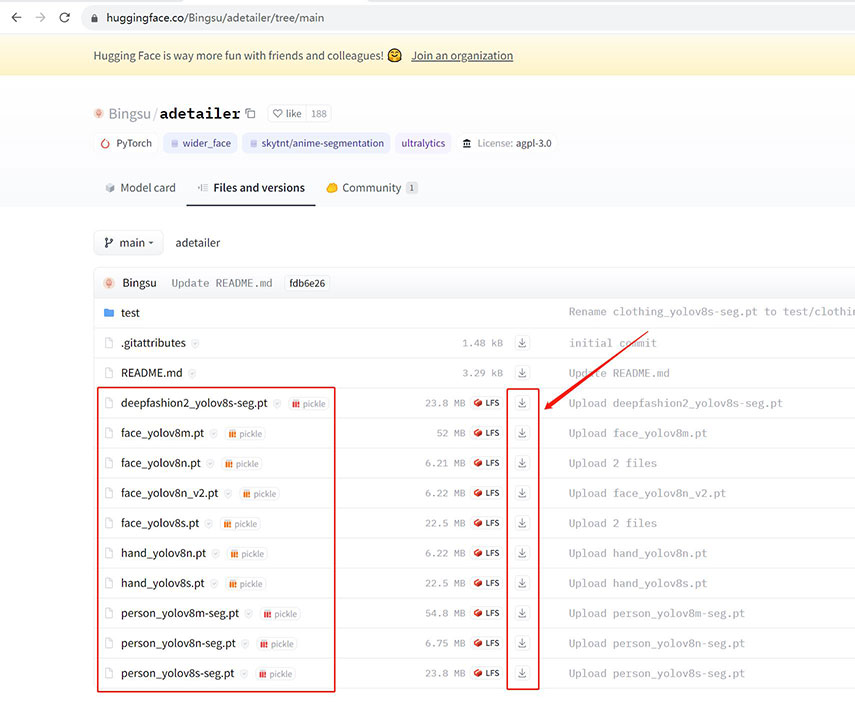Click the browser reload page icon
This screenshot has height=707, width=855.
point(65,18)
